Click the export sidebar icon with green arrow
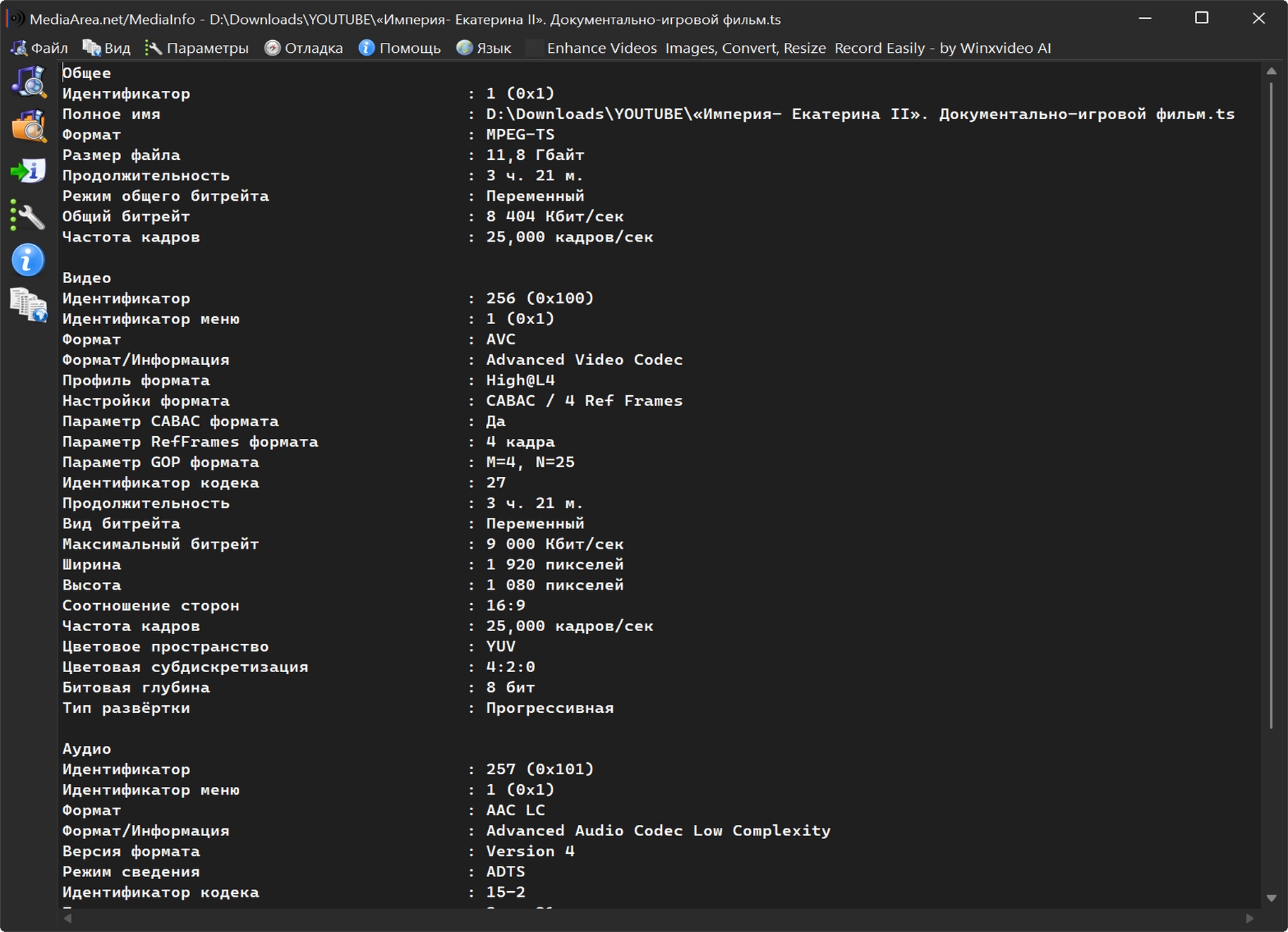Screen dimensions: 1288x932 click(x=28, y=171)
